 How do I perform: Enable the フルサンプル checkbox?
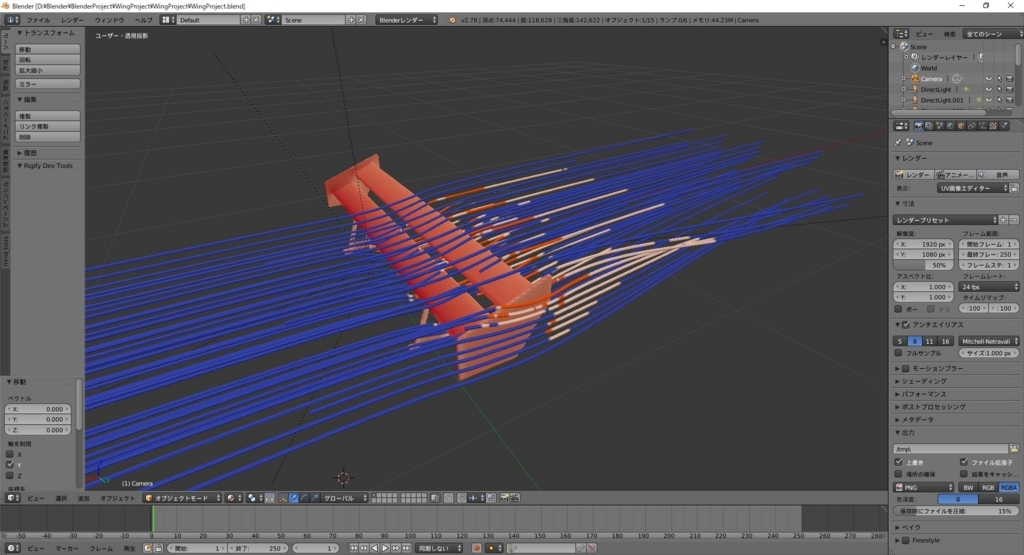pyautogui.click(x=899, y=353)
